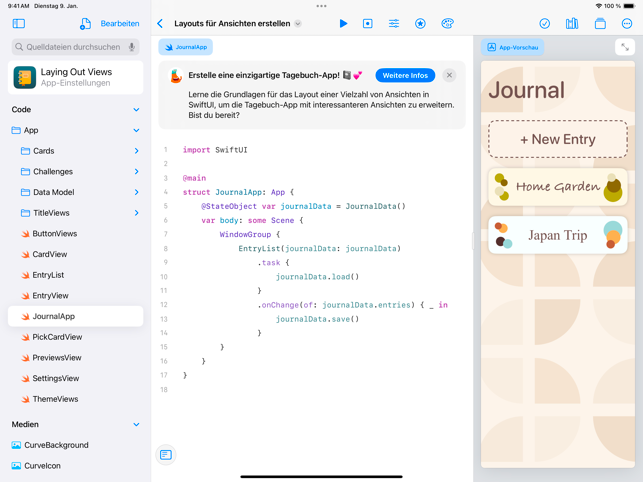Expand the Cards folder
The width and height of the screenshot is (643, 482).
point(136,151)
